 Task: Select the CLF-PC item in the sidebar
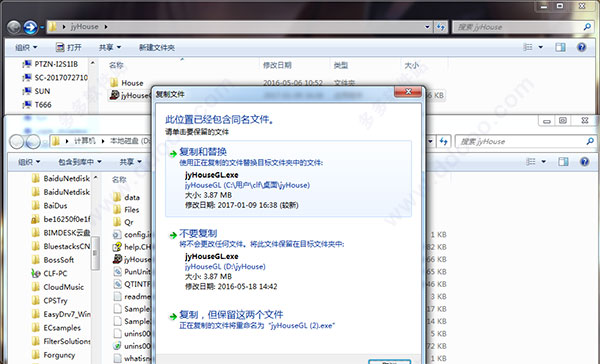[49, 273]
